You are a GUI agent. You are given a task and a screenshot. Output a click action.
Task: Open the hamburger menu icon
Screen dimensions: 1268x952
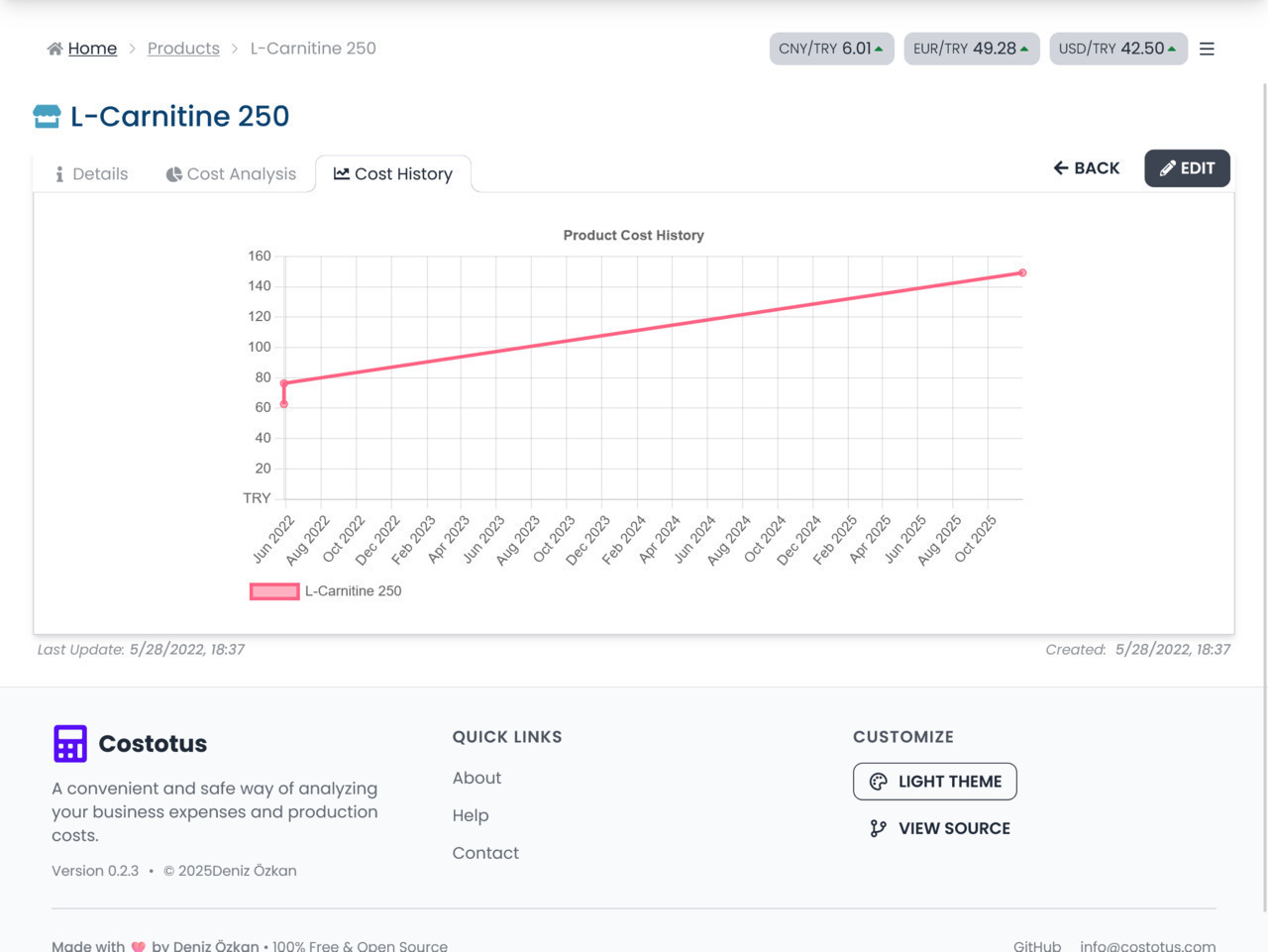pos(1207,49)
